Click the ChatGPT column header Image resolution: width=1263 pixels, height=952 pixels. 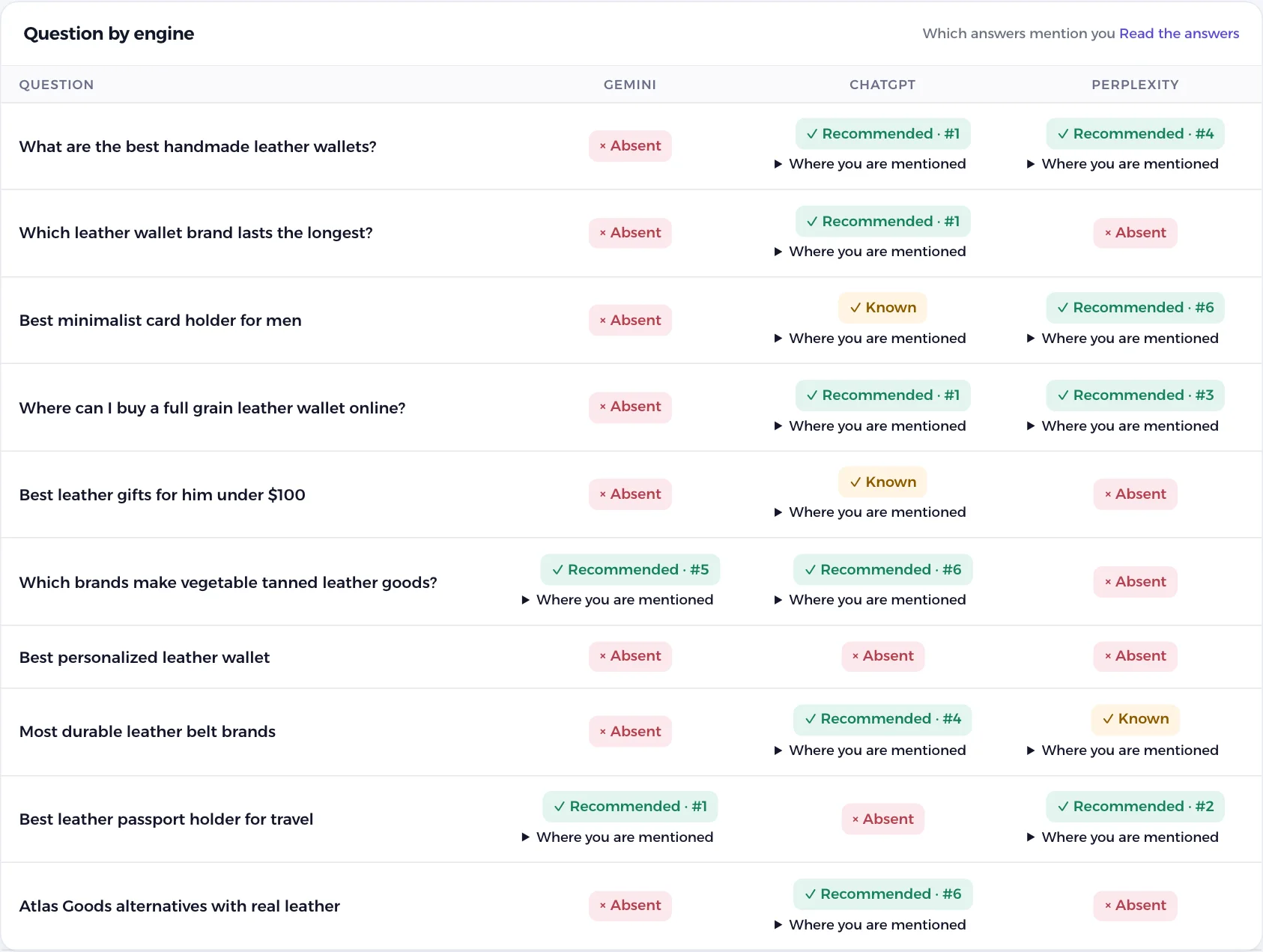click(882, 85)
